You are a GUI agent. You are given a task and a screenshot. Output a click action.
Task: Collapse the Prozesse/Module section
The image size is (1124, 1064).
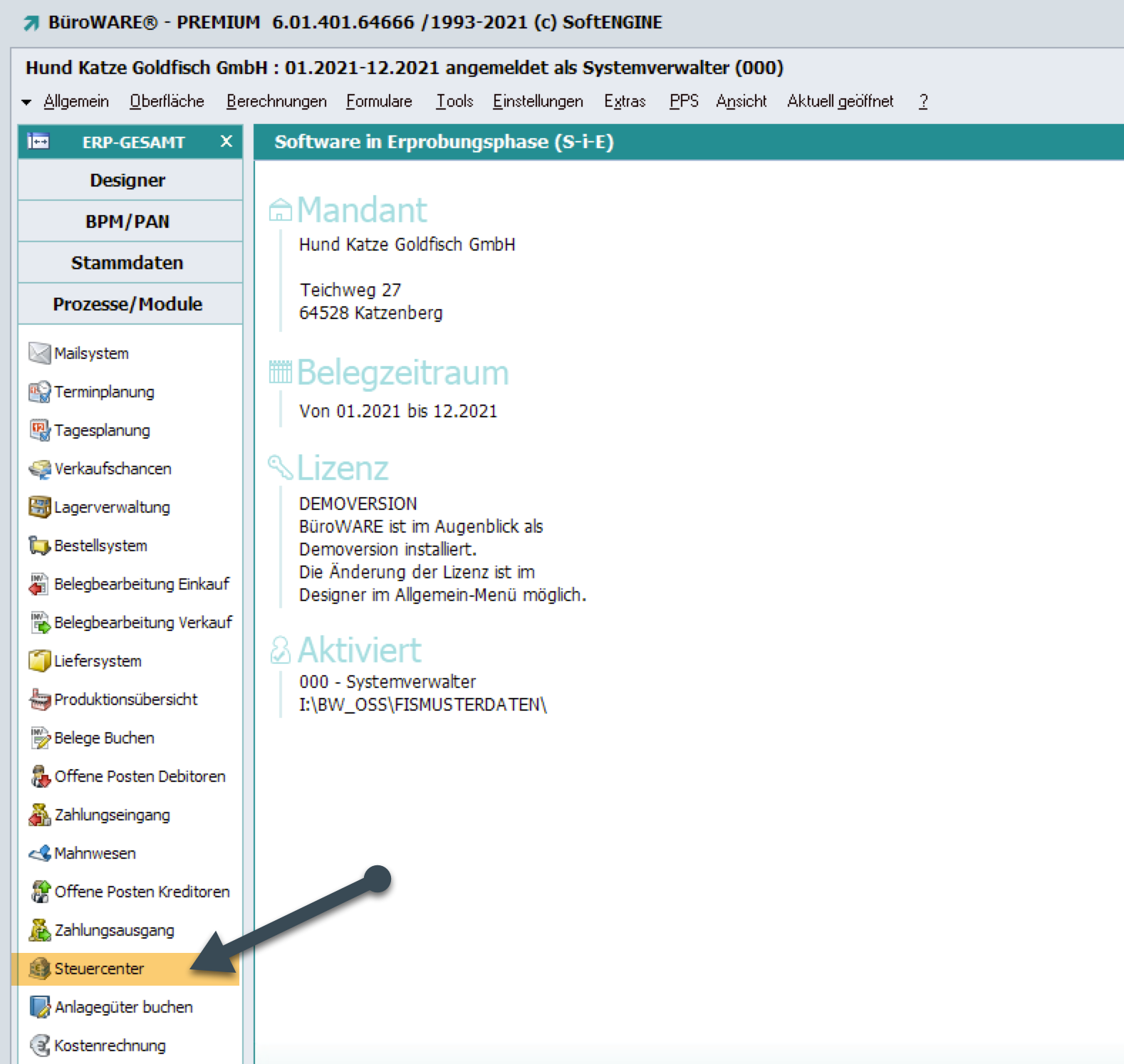tap(128, 304)
